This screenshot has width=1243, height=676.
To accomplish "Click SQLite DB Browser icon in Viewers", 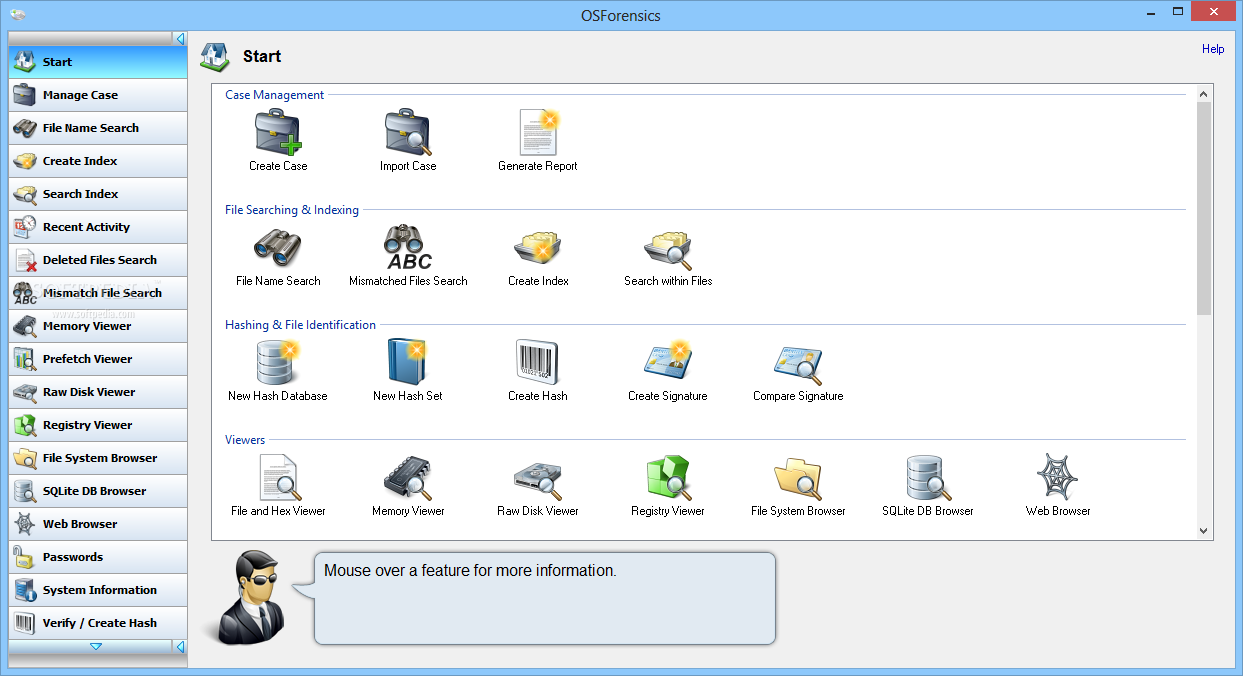I will coord(930,477).
